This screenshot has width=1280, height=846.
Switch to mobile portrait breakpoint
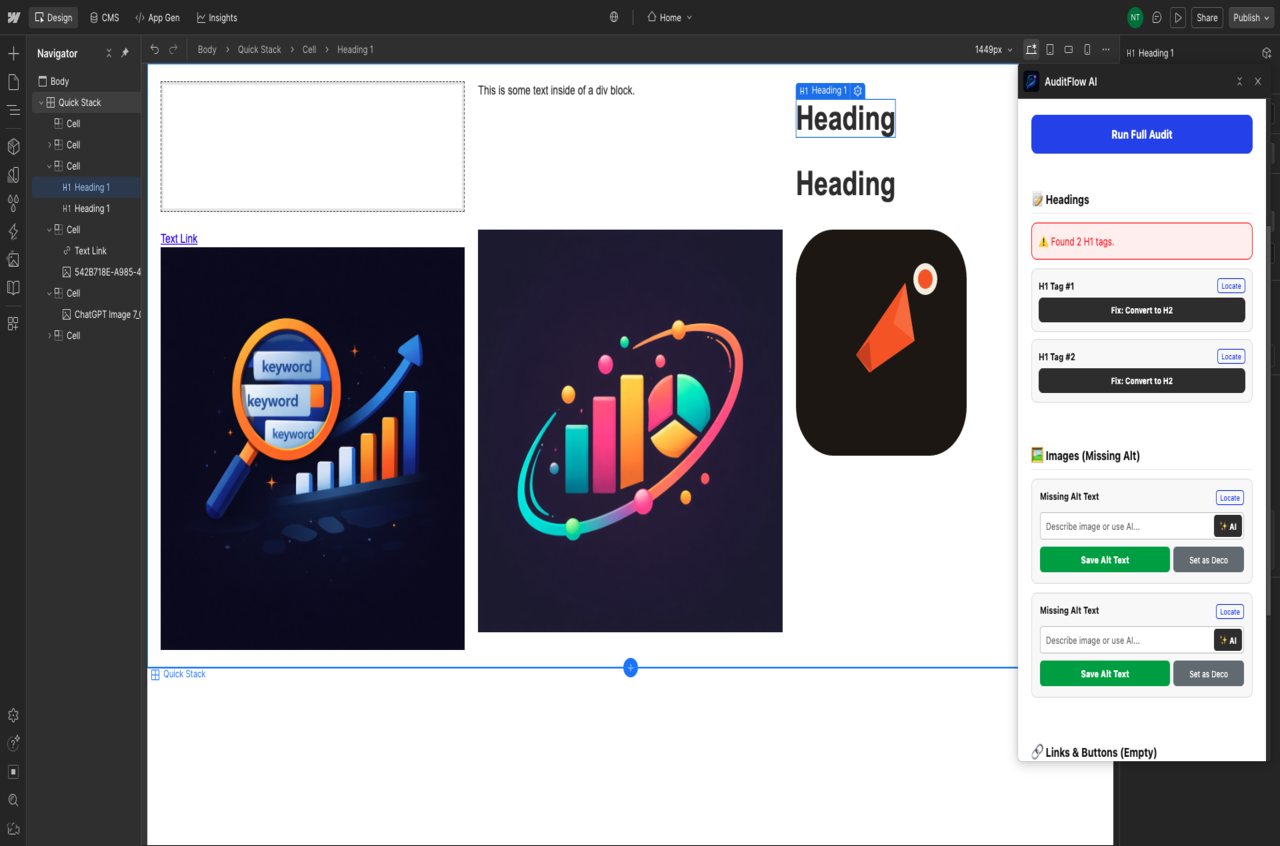click(x=1086, y=49)
